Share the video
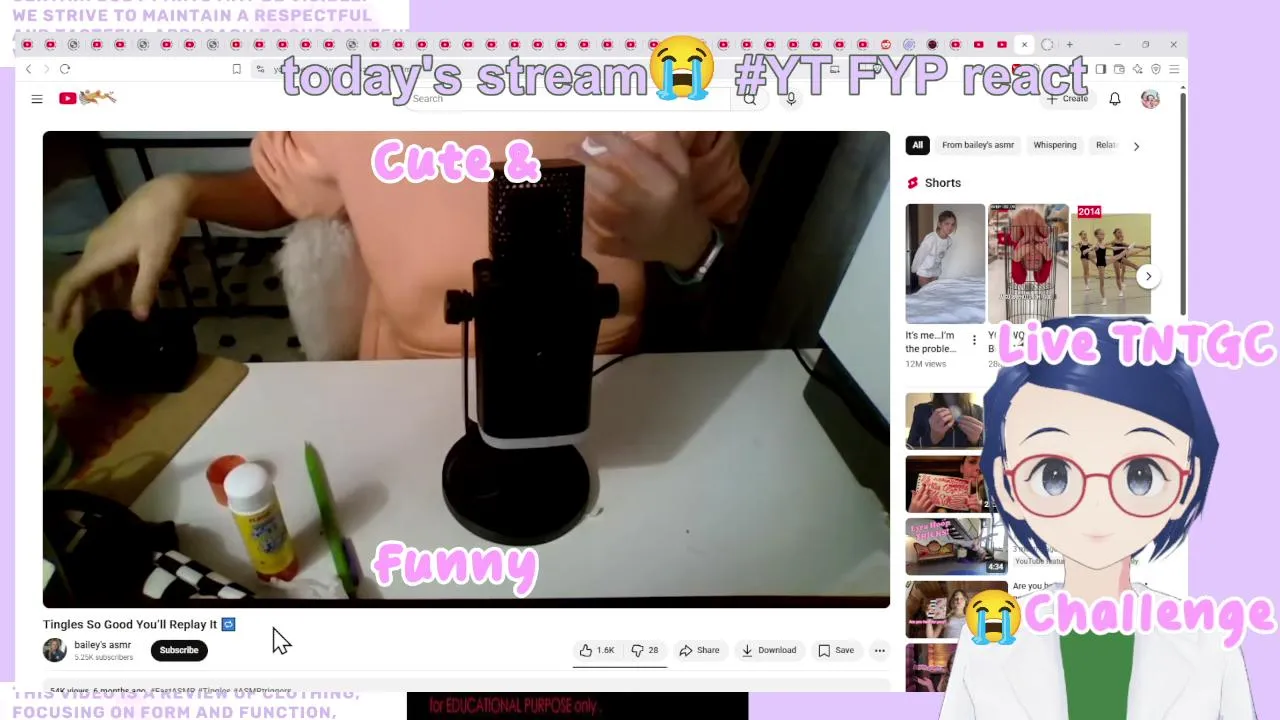 coord(699,650)
